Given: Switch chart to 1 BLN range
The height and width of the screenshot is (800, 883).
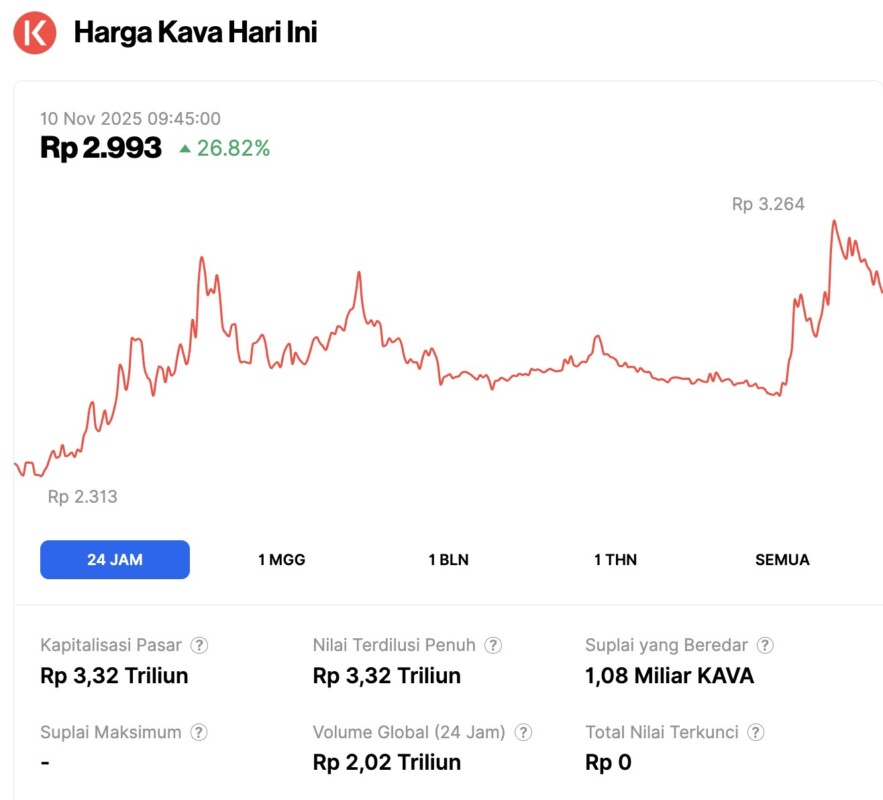Looking at the screenshot, I should click(448, 560).
